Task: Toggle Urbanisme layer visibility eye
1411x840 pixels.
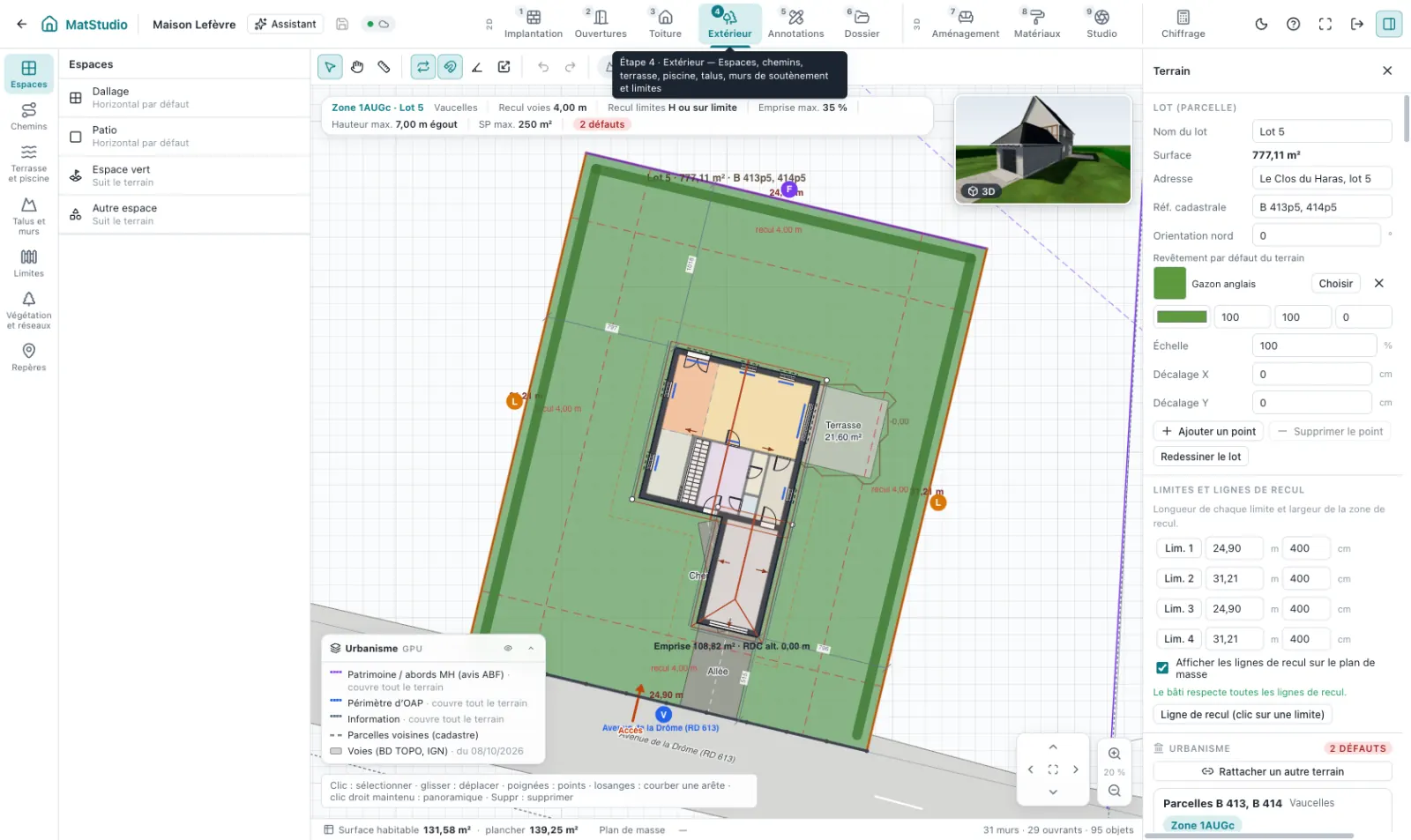Action: point(508,648)
